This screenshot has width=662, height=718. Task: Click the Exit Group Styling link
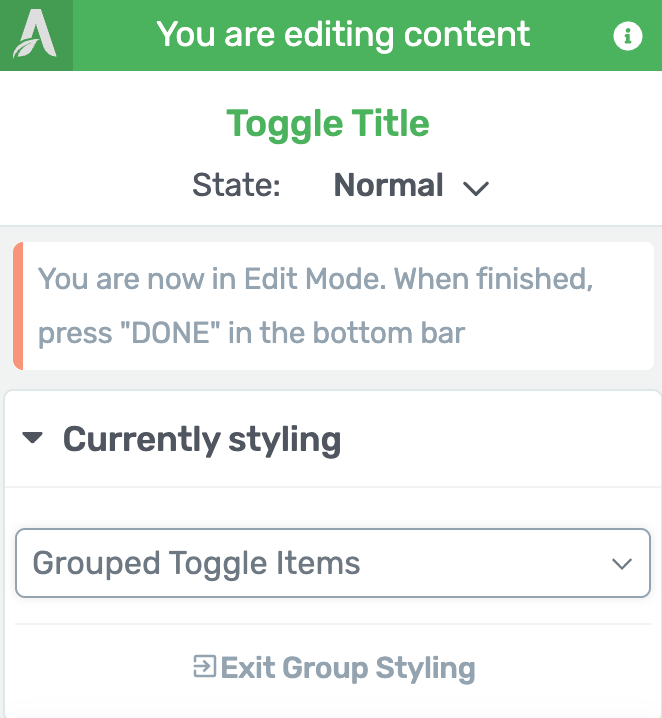[x=334, y=668]
